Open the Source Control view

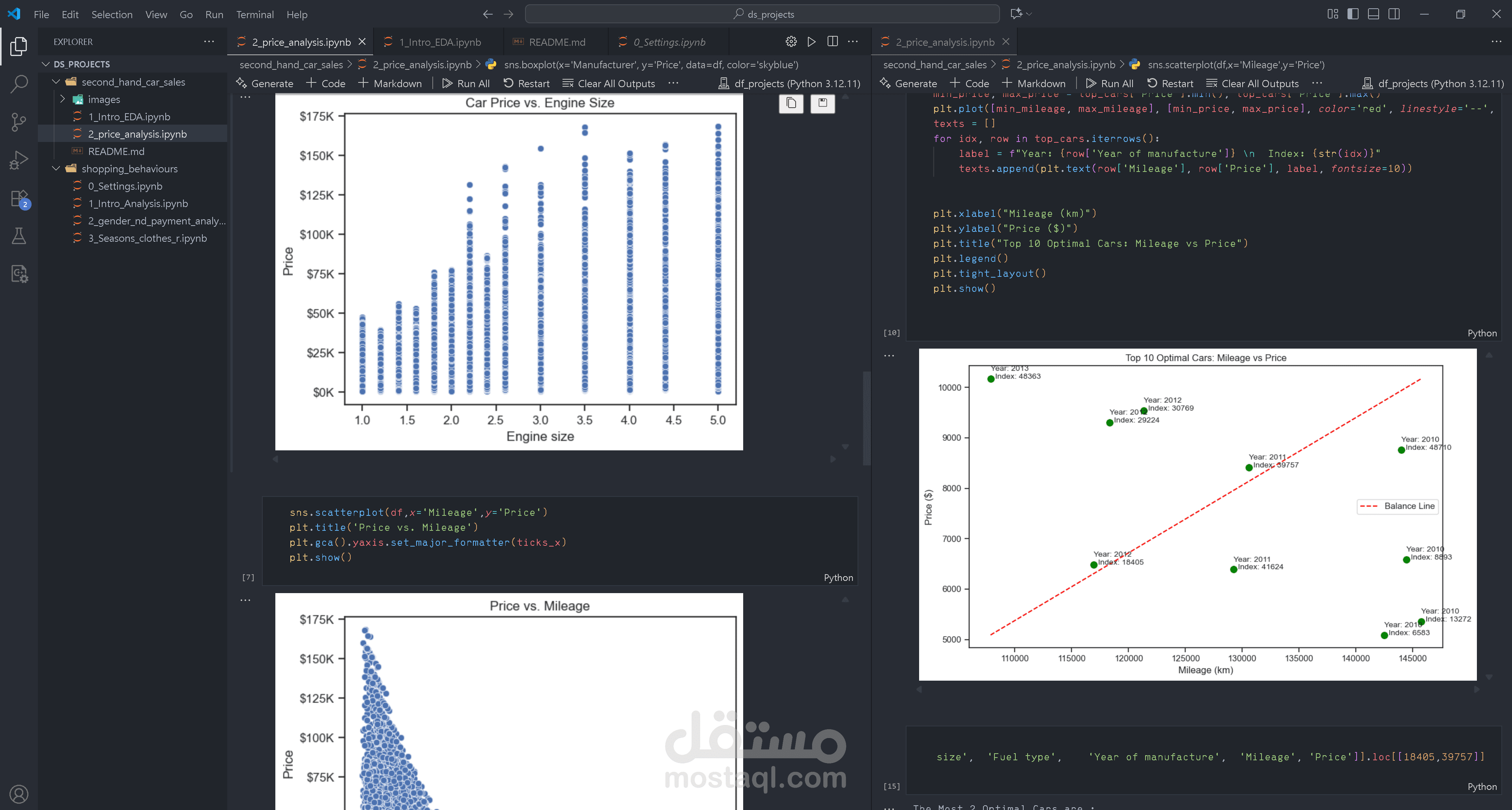pyautogui.click(x=19, y=122)
